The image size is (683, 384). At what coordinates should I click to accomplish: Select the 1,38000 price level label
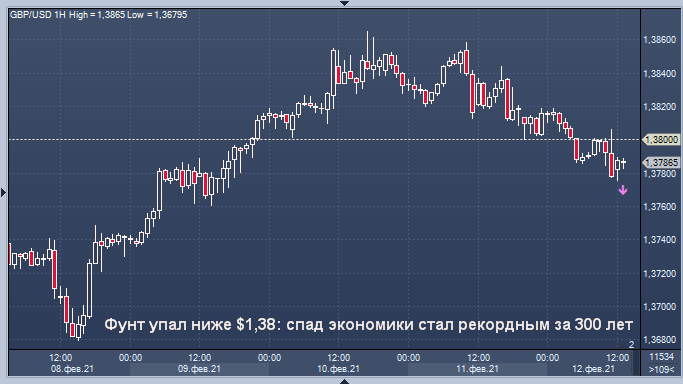click(x=661, y=139)
